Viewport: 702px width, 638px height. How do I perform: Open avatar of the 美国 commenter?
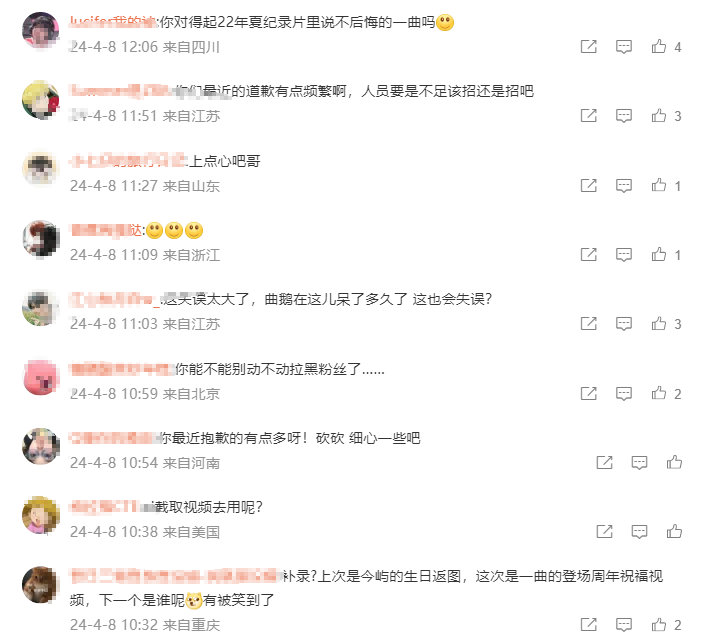coord(41,515)
